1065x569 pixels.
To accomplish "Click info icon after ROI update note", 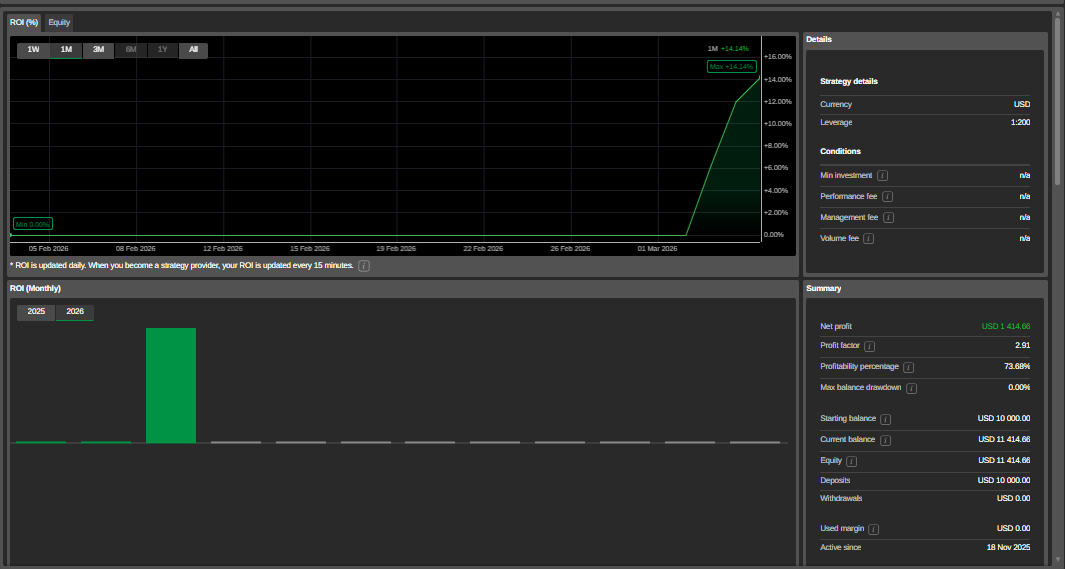I will pyautogui.click(x=364, y=266).
